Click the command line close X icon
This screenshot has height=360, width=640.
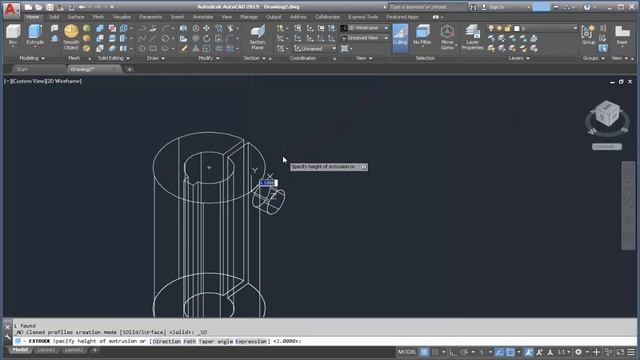click(8, 327)
